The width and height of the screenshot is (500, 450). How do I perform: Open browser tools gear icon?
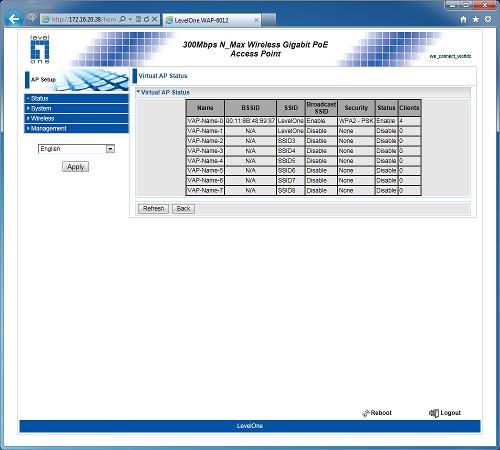coord(488,19)
